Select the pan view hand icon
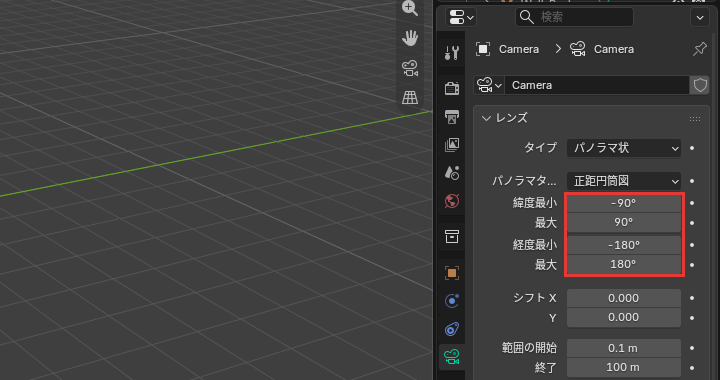The width and height of the screenshot is (720, 380). 410,38
